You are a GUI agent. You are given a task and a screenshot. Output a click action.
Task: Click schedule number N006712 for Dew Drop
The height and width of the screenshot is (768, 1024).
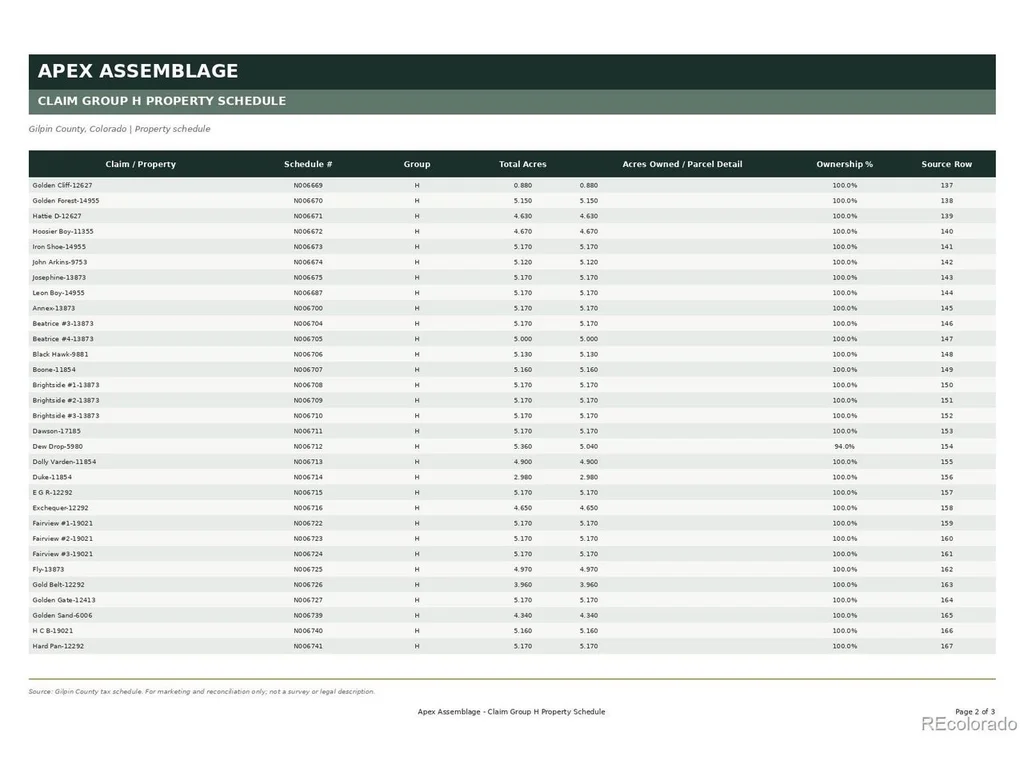coord(308,447)
